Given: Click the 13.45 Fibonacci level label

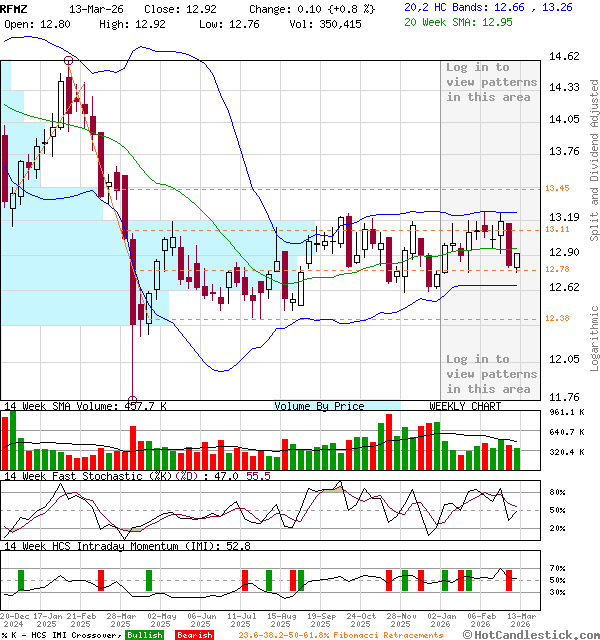Looking at the screenshot, I should pyautogui.click(x=556, y=188).
